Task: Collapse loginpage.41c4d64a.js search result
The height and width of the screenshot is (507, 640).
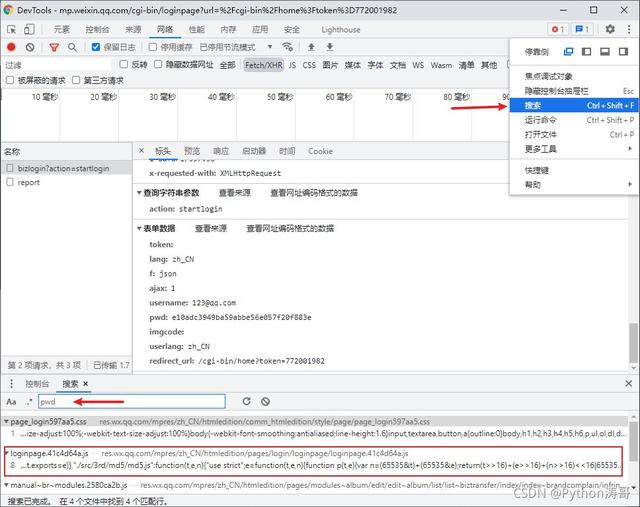Action: point(7,453)
